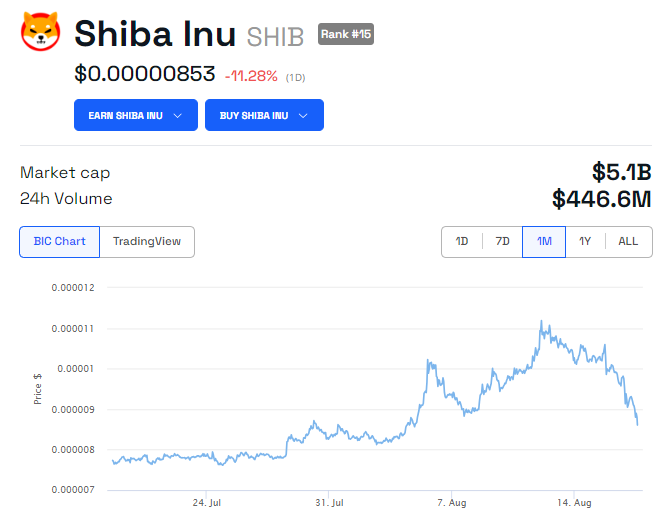Switch to the BIC Chart tab

(x=59, y=241)
